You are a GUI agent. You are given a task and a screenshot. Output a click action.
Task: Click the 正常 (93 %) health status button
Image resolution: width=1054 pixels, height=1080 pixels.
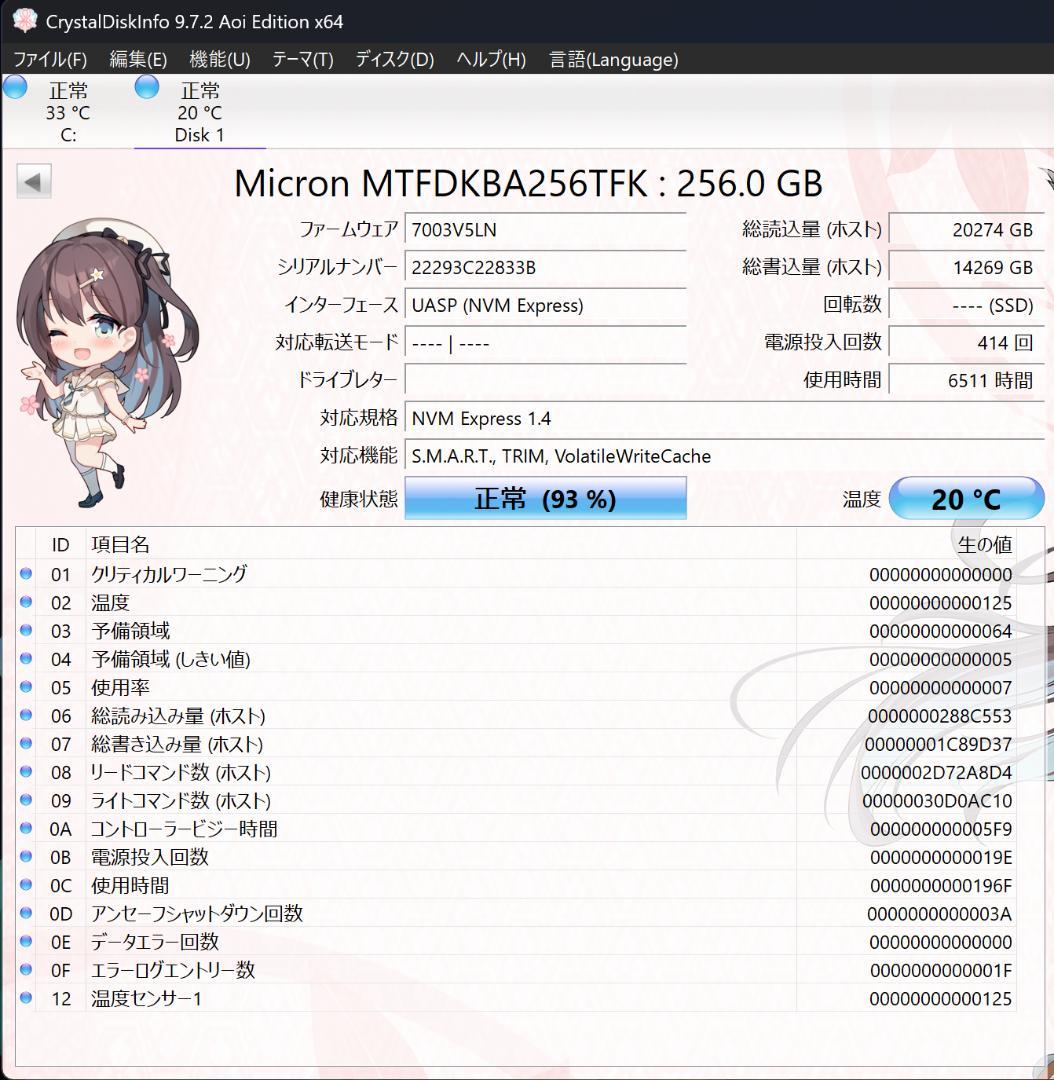(546, 498)
